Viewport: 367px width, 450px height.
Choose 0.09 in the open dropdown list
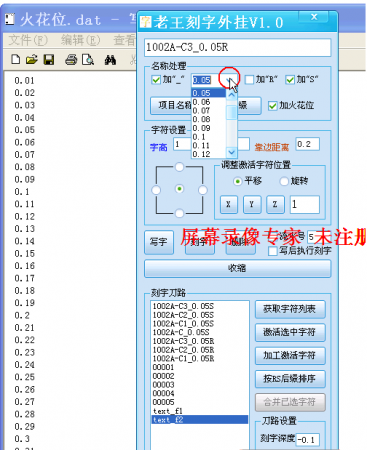[x=209, y=128]
